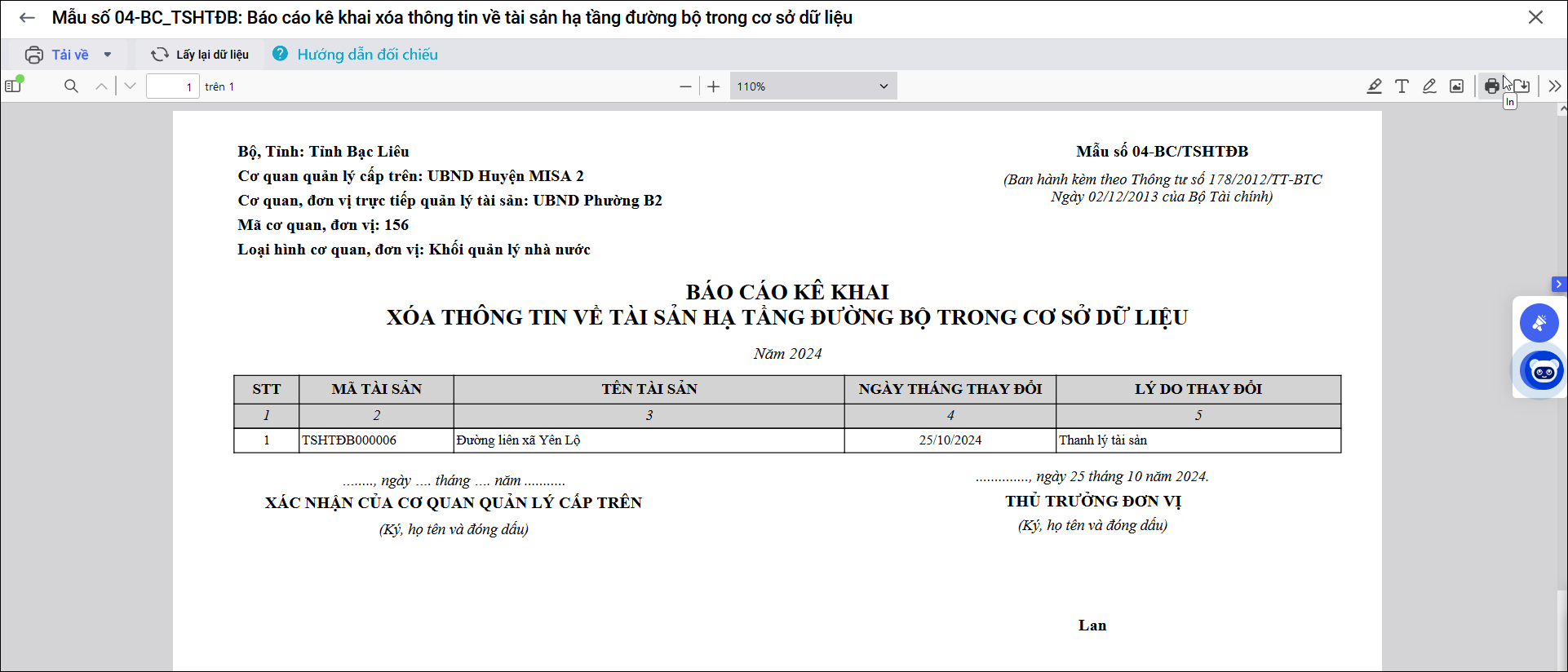Click asset name Đường liên xã Yên Lộ
1568x672 pixels.
coord(518,440)
